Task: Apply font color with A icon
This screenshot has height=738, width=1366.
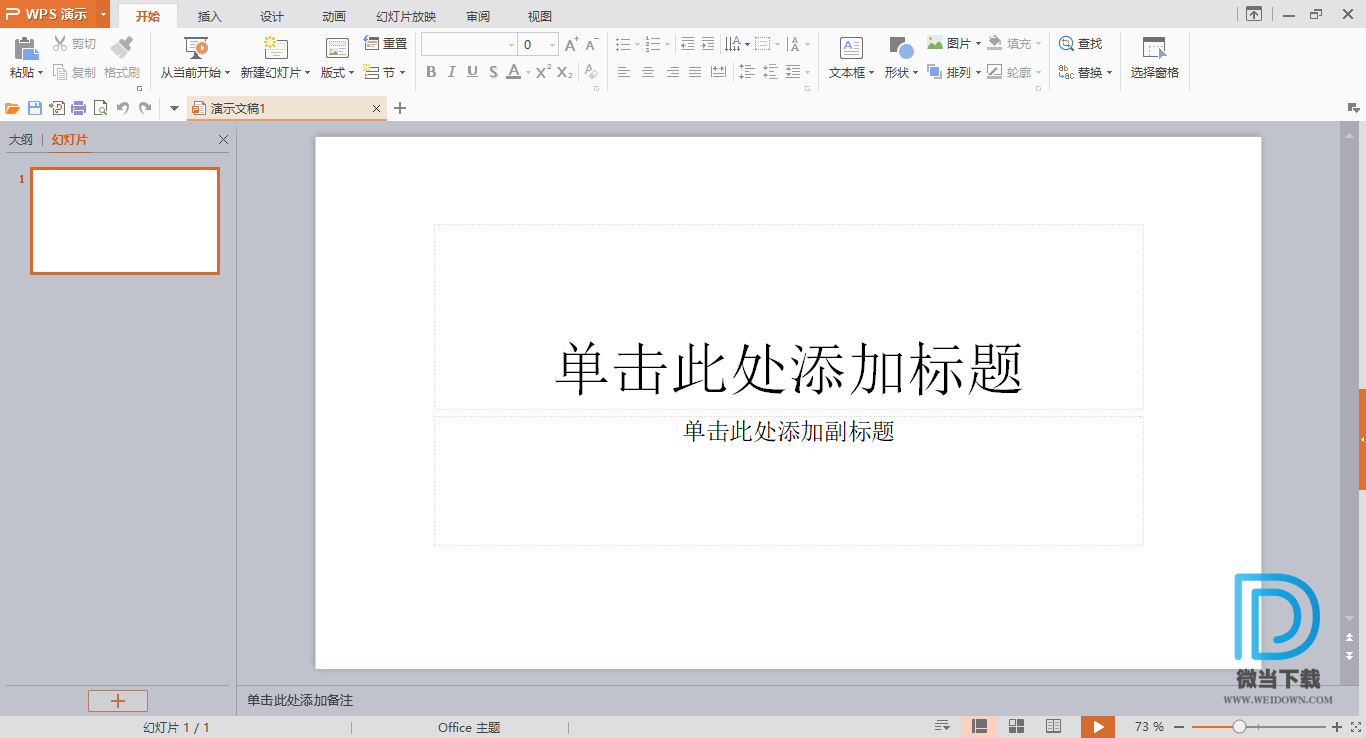Action: 513,72
